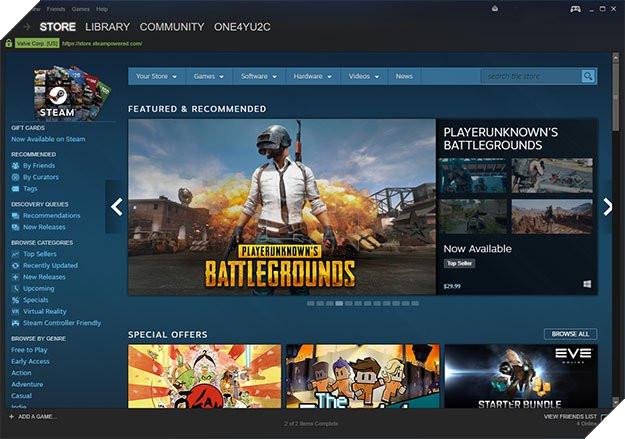Click the Recommendations queue icon
Screen dimensions: 625x439
(16, 216)
